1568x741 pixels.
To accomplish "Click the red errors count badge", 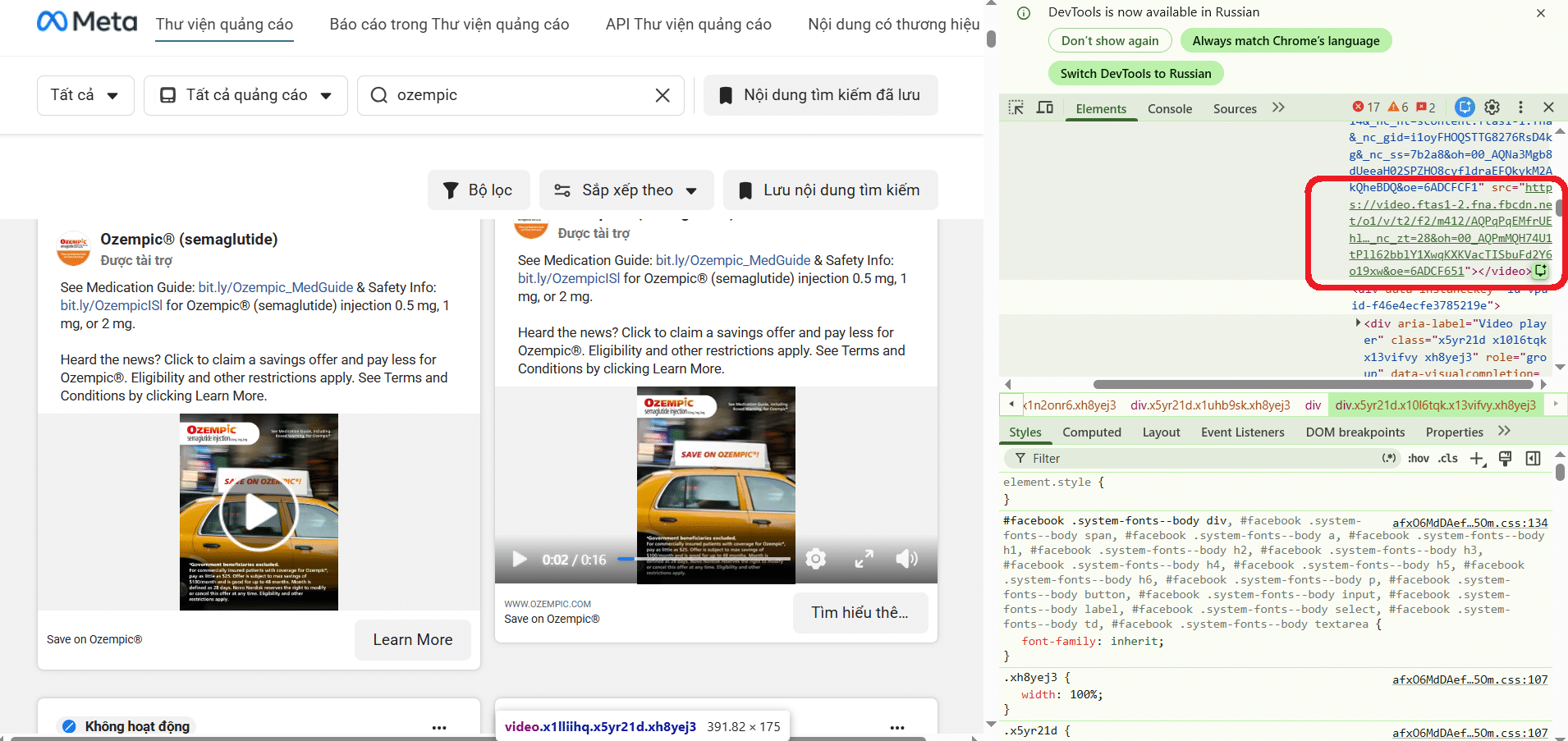I will pyautogui.click(x=1366, y=107).
